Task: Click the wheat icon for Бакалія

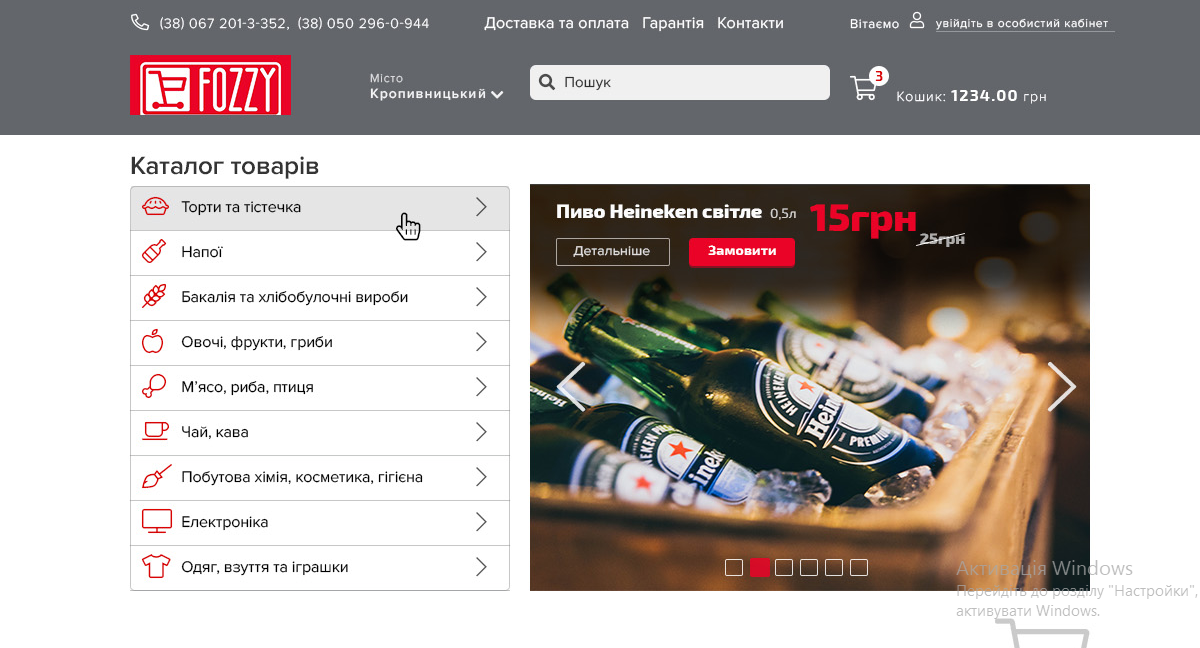Action: (154, 297)
